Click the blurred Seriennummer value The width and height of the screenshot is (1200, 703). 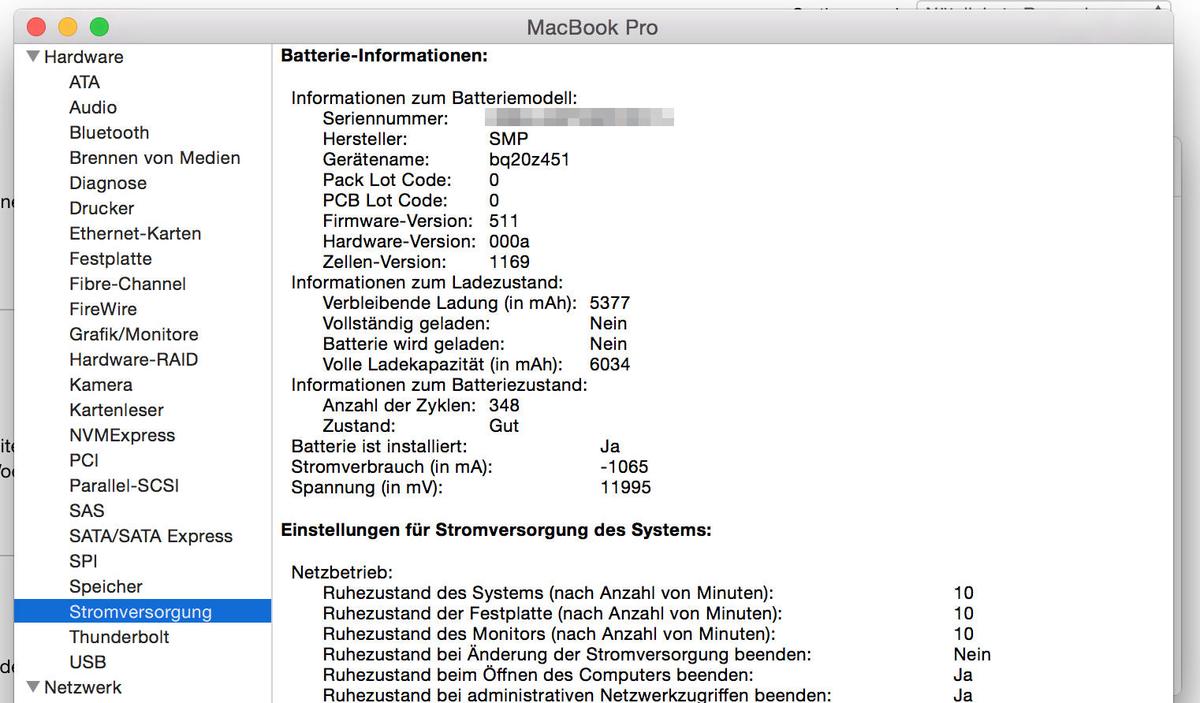pos(581,118)
